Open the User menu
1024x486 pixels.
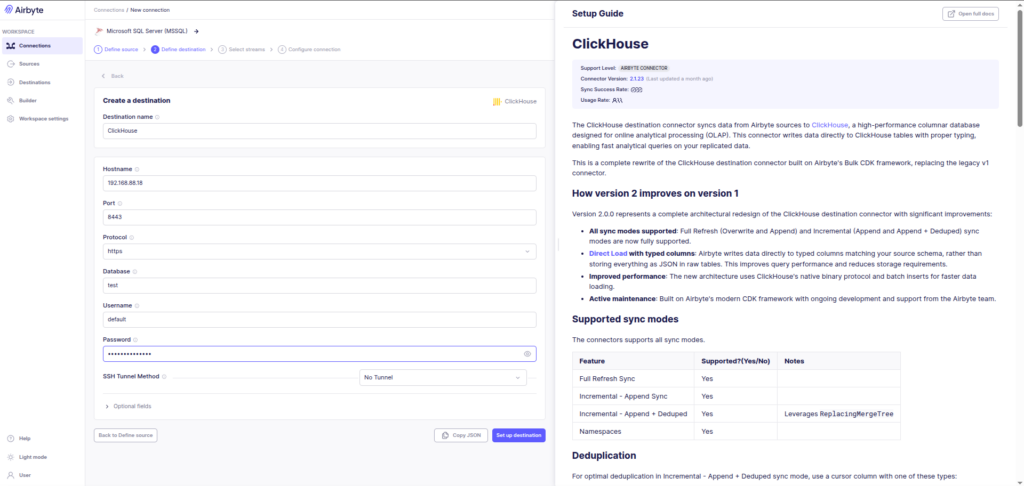tap(42, 475)
